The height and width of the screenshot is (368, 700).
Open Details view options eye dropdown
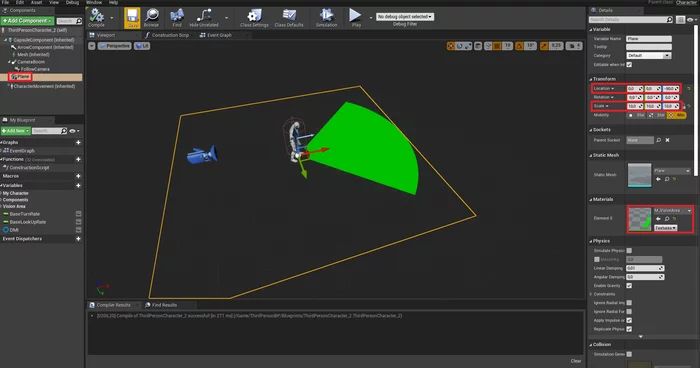click(692, 20)
